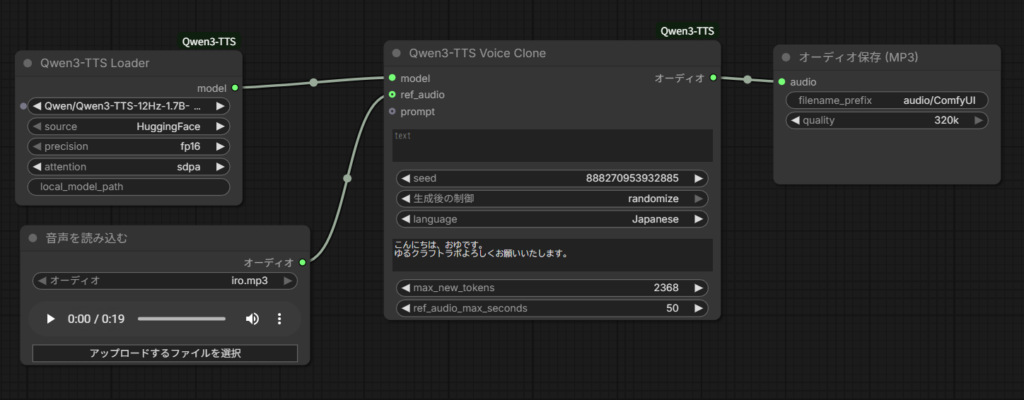
Task: Decrease max_new_tokens with left arrow
Action: click(x=405, y=288)
